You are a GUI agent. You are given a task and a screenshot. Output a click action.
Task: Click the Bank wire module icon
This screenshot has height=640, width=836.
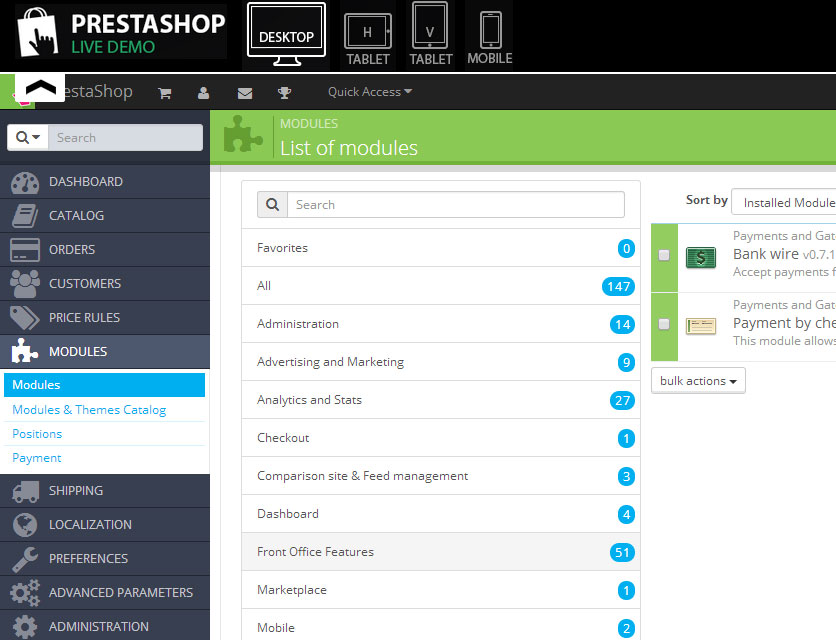coord(701,258)
